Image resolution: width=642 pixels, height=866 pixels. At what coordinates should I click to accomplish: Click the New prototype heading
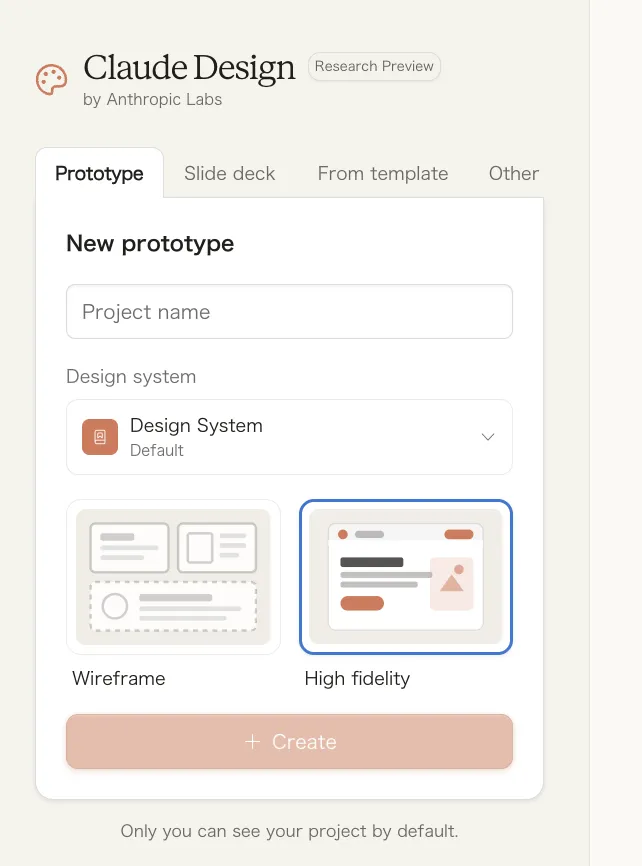(x=150, y=244)
